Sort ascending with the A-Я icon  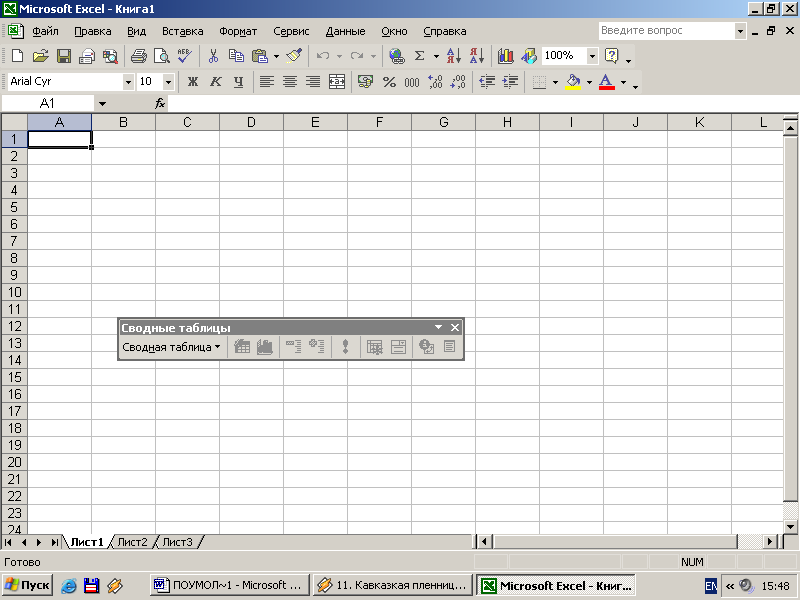454,56
